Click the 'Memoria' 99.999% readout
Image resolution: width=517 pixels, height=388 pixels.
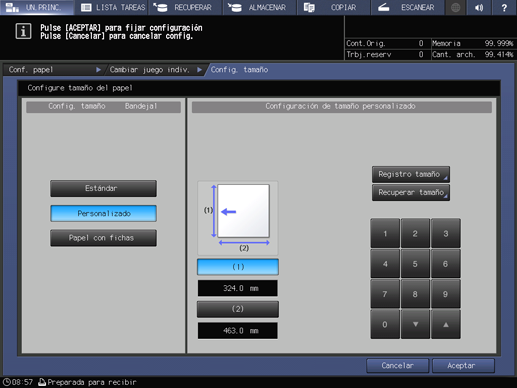[472, 43]
